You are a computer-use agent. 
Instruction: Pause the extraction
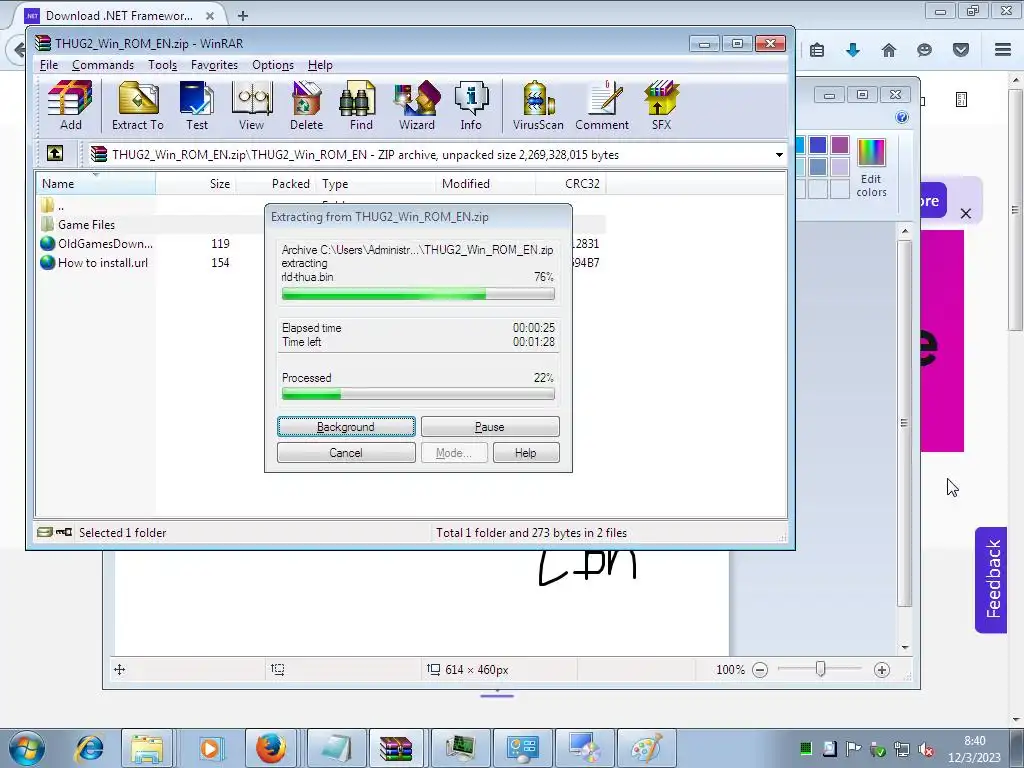pyautogui.click(x=490, y=426)
